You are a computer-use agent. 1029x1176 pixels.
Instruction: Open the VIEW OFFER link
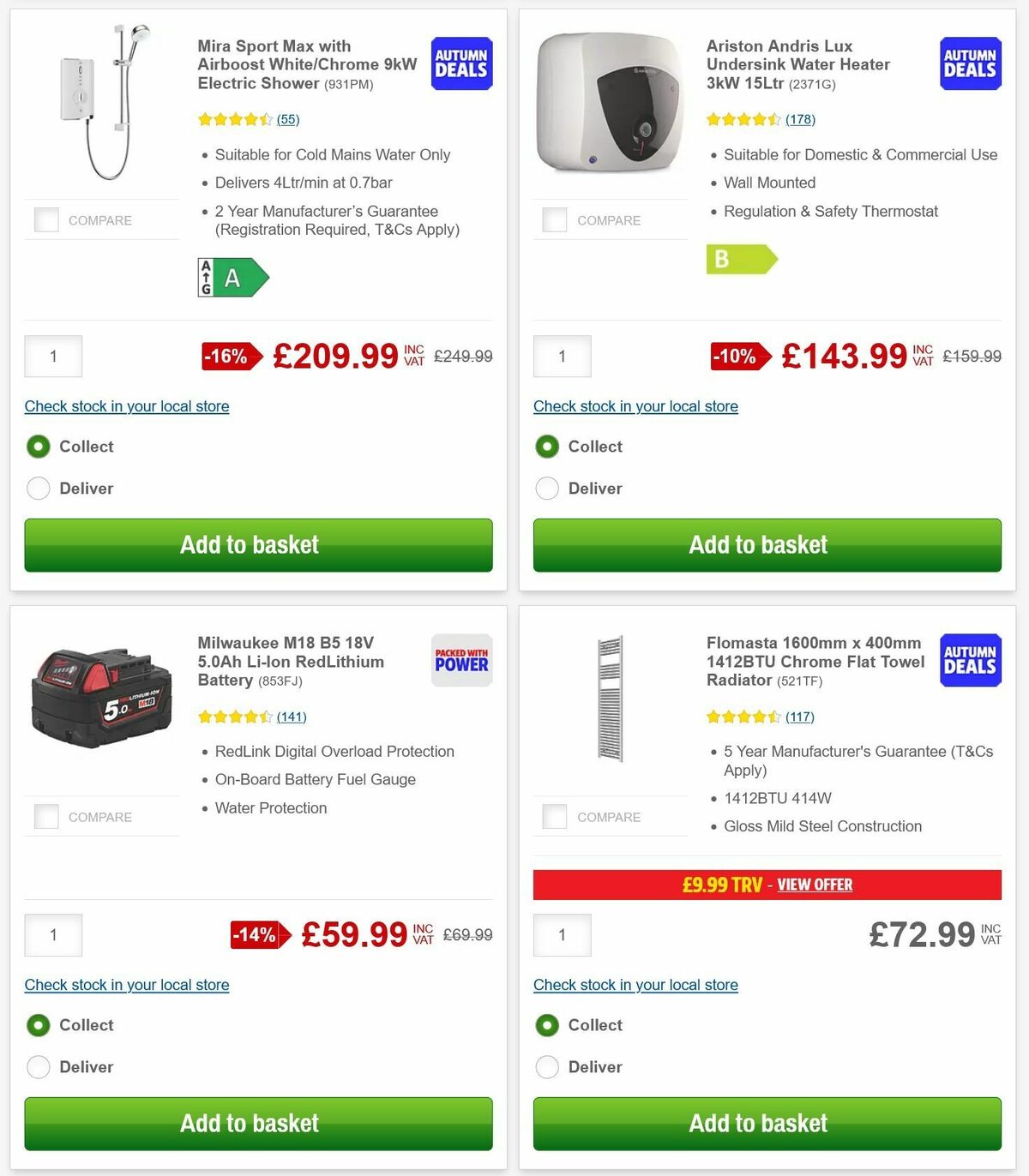[x=814, y=885]
